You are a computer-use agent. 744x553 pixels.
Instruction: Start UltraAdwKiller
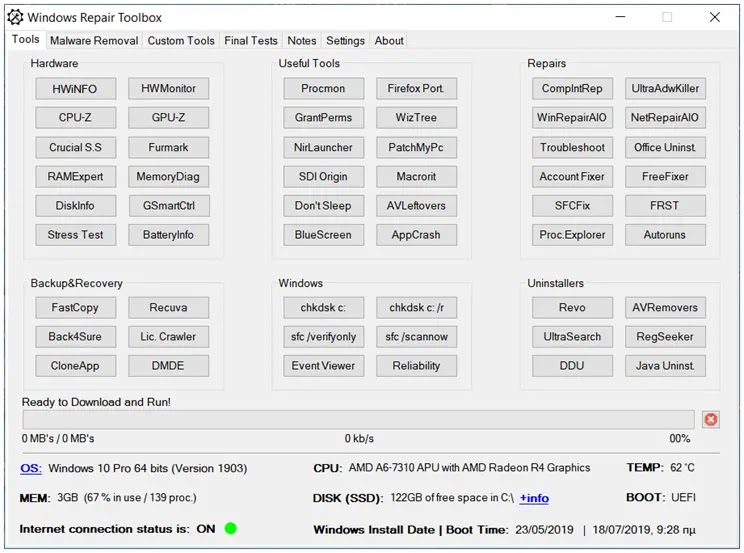665,89
